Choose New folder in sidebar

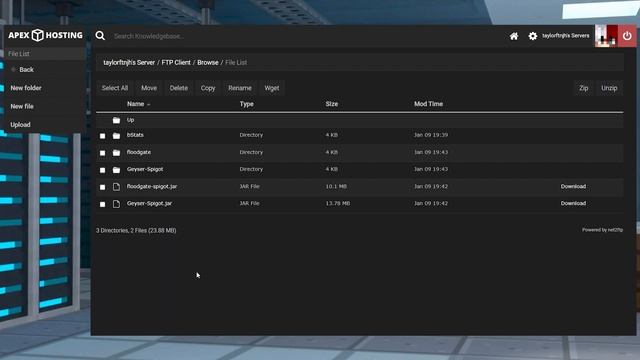coord(26,88)
